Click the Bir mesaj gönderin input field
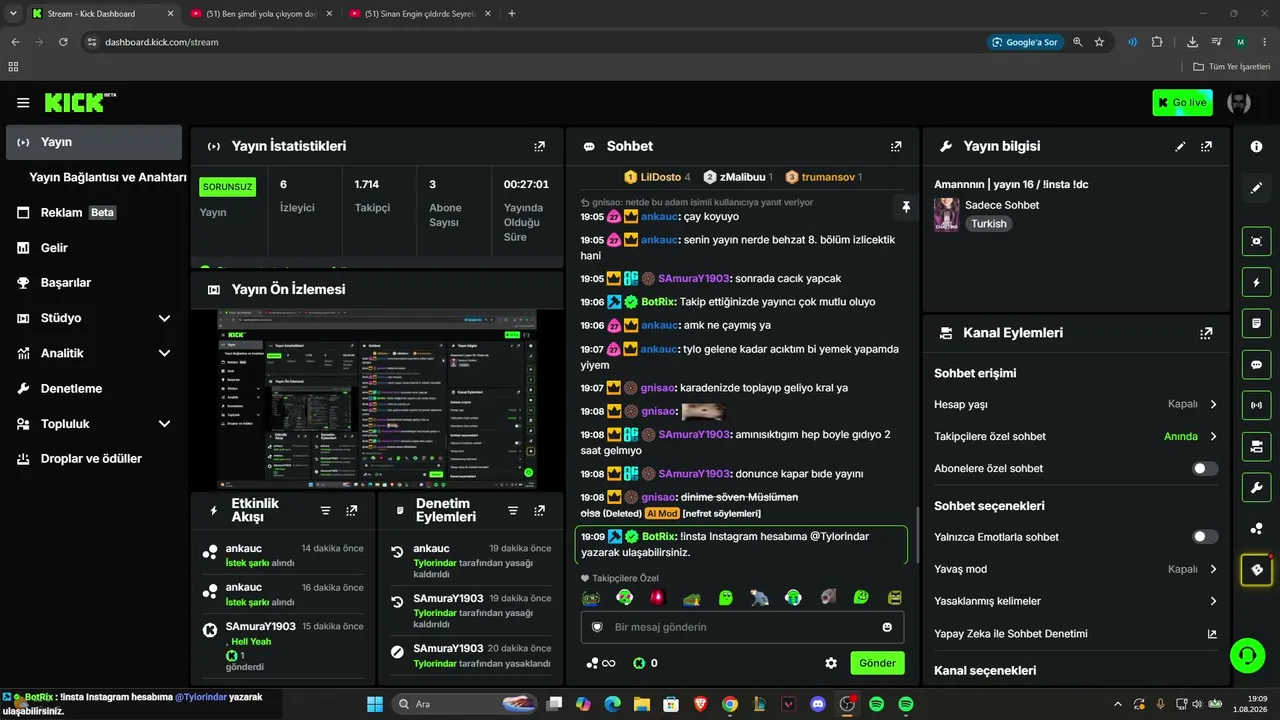 click(742, 627)
